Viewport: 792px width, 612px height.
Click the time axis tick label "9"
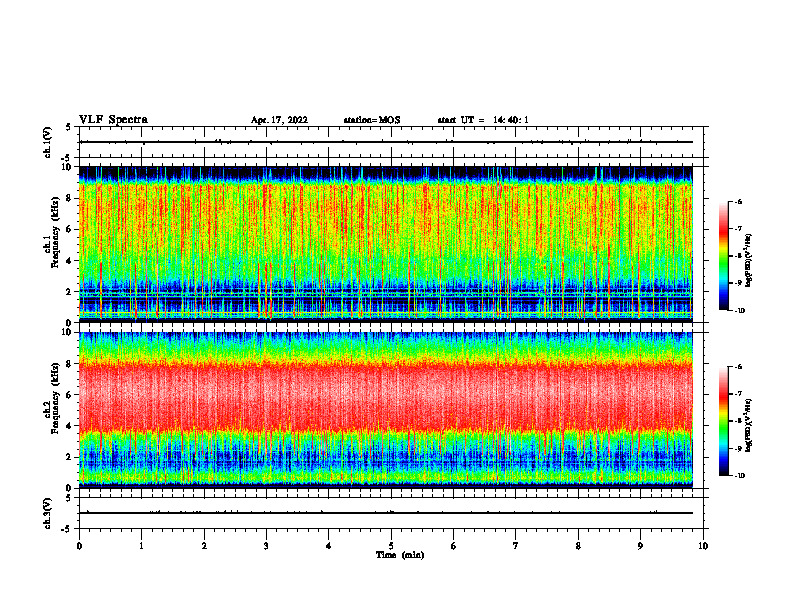click(x=640, y=546)
